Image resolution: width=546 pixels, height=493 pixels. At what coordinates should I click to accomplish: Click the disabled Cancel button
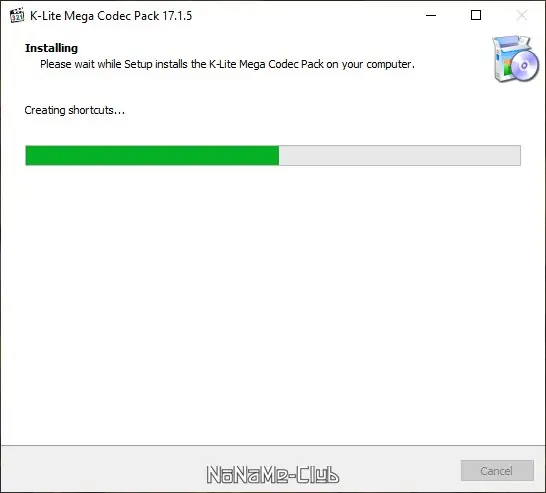click(497, 471)
